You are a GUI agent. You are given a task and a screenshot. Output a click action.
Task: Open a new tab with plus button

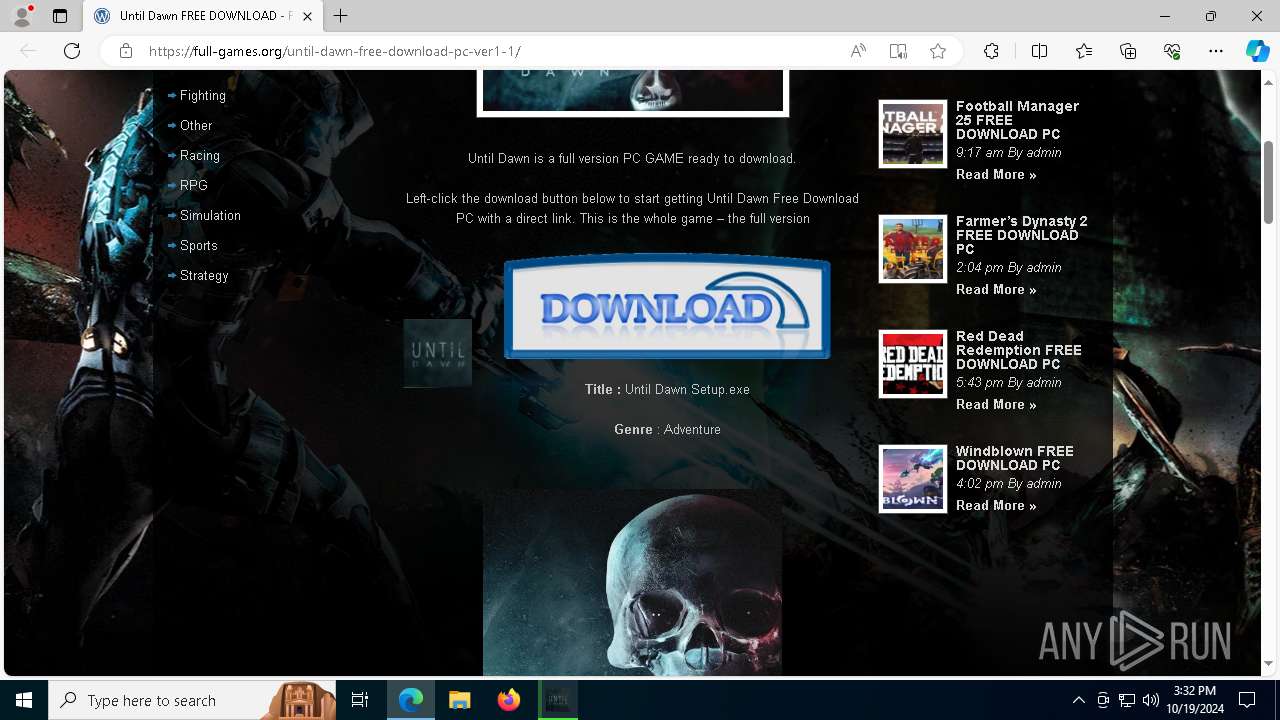pyautogui.click(x=341, y=16)
